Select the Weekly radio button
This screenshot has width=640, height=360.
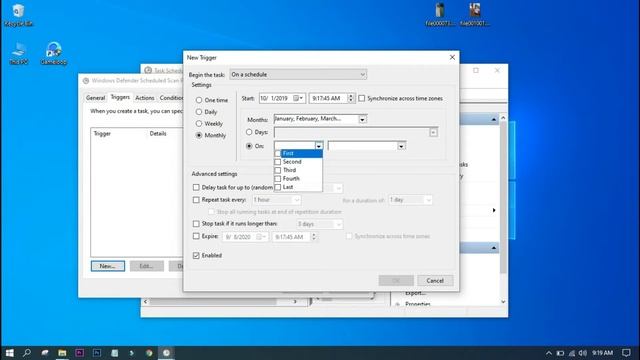(199, 123)
